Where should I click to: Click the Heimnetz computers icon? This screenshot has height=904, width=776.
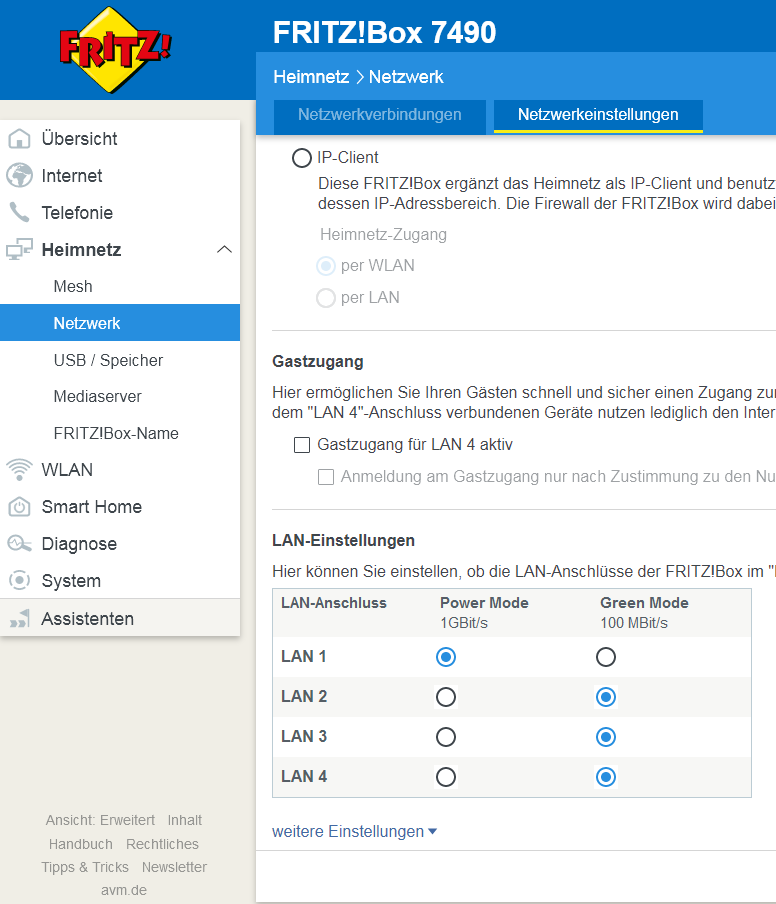tap(19, 250)
